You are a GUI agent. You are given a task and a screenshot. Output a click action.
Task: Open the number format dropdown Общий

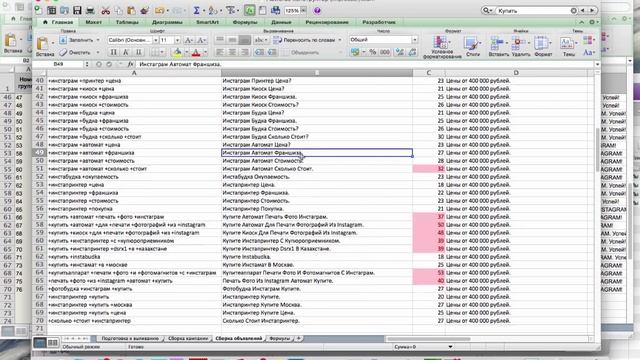click(415, 40)
